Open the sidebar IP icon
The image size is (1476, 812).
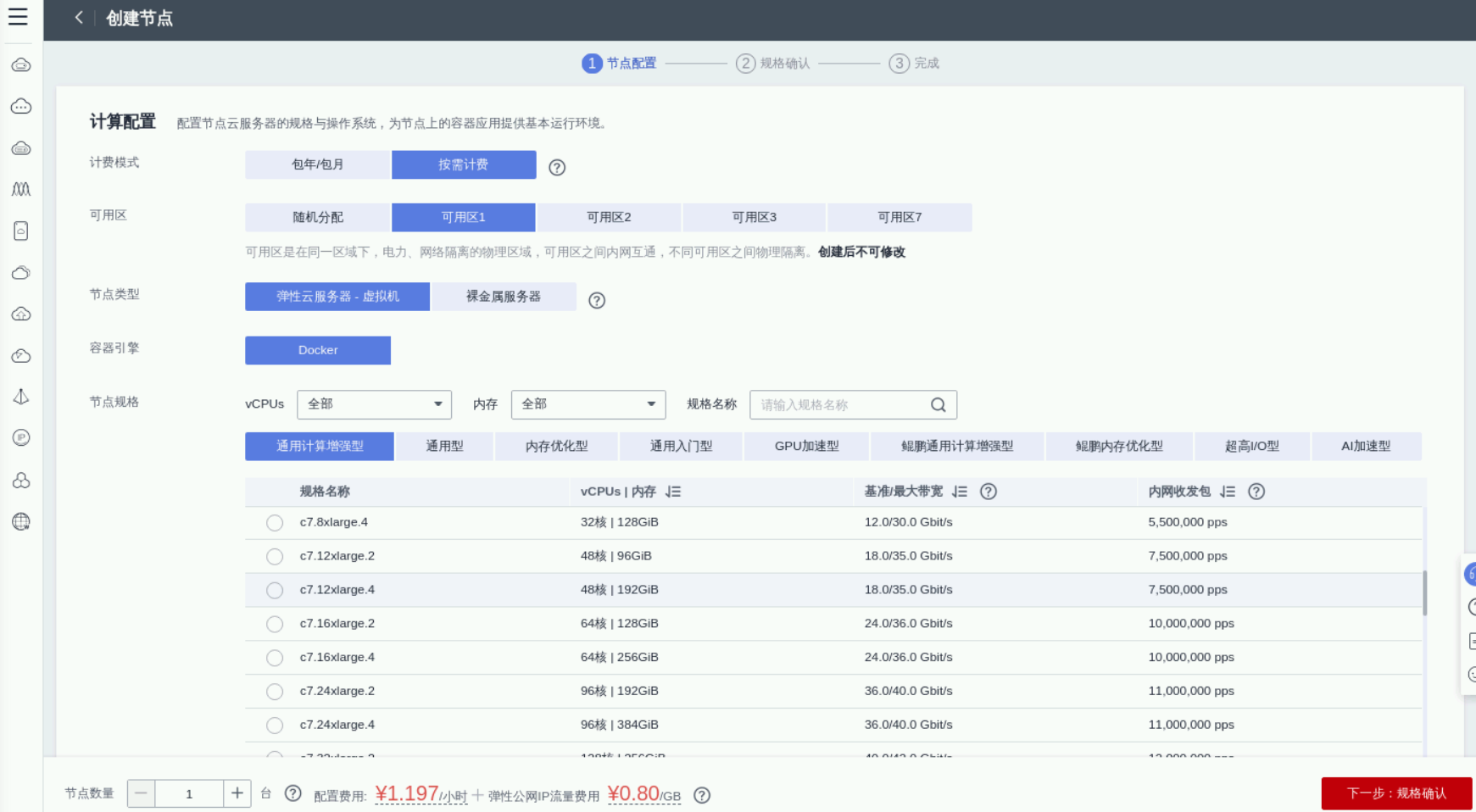click(21, 437)
